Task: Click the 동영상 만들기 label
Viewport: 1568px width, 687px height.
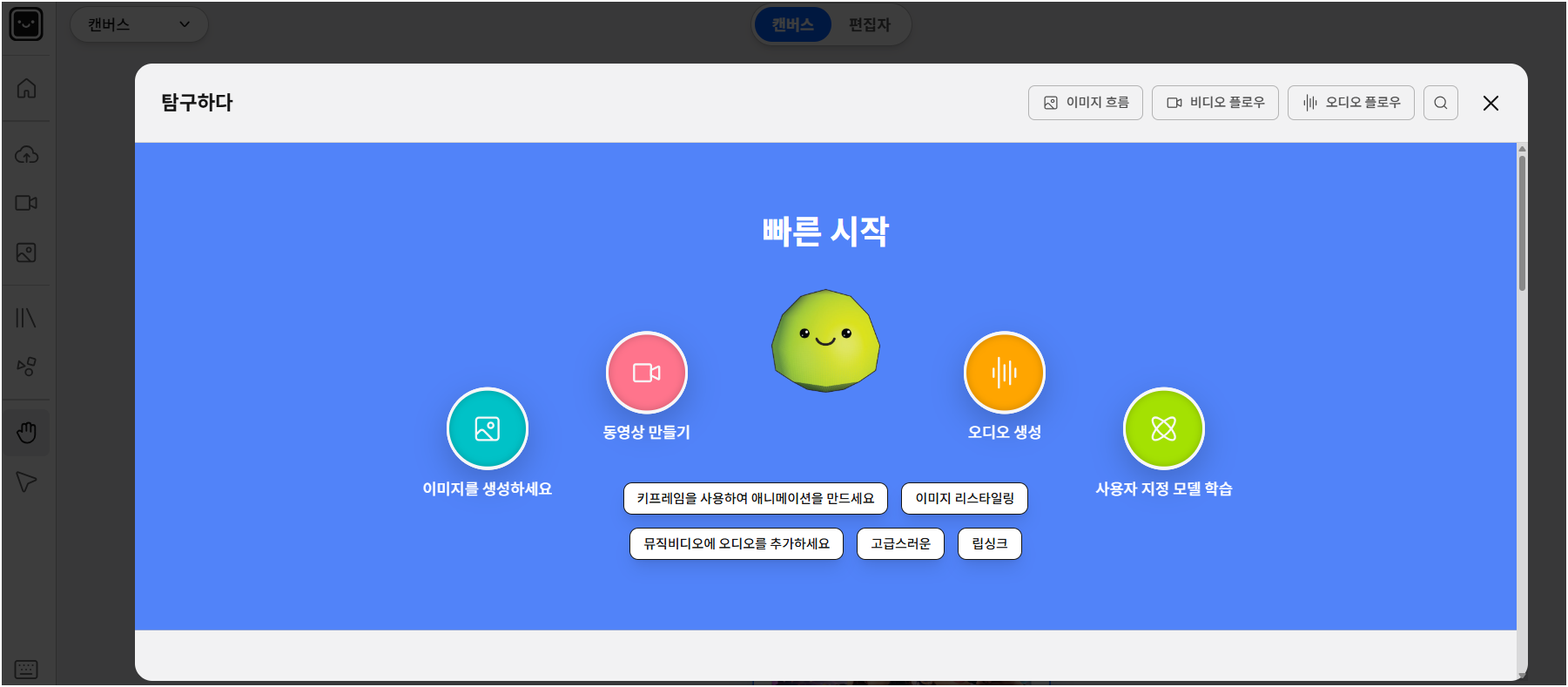Action: coord(647,433)
